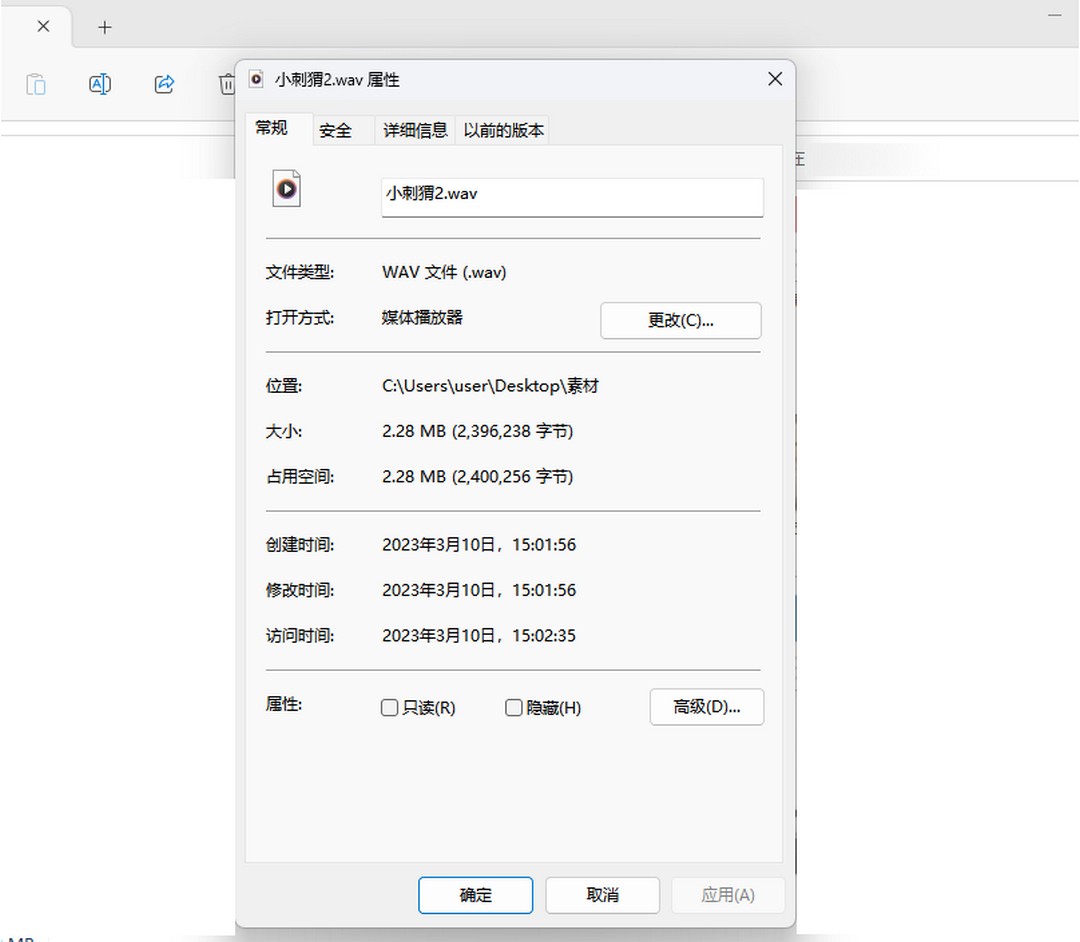Click the 更改(C)... button to change default app
Screen dimensions: 1080x942
(x=680, y=320)
